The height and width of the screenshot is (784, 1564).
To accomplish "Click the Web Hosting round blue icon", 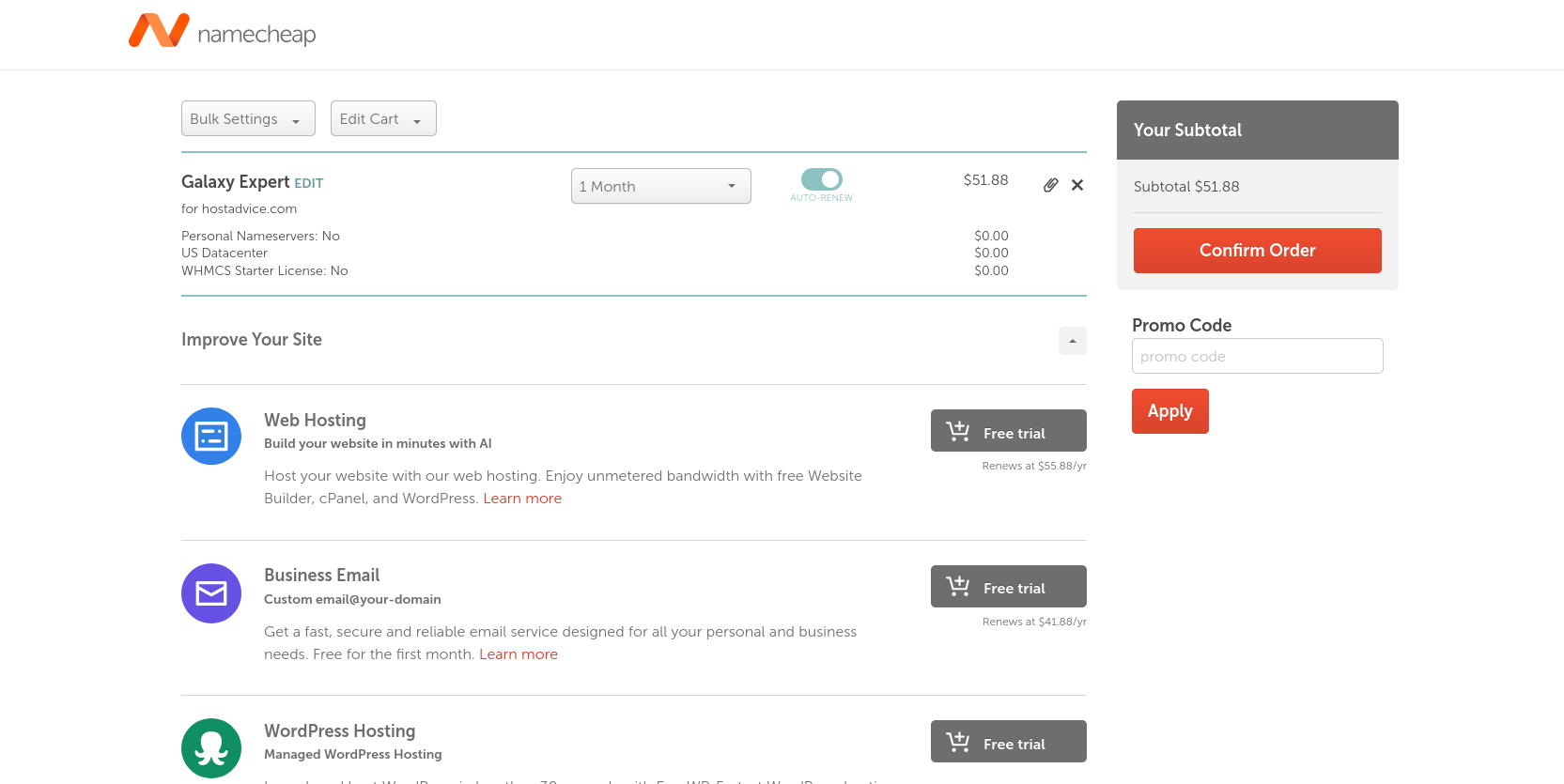I will [x=211, y=437].
